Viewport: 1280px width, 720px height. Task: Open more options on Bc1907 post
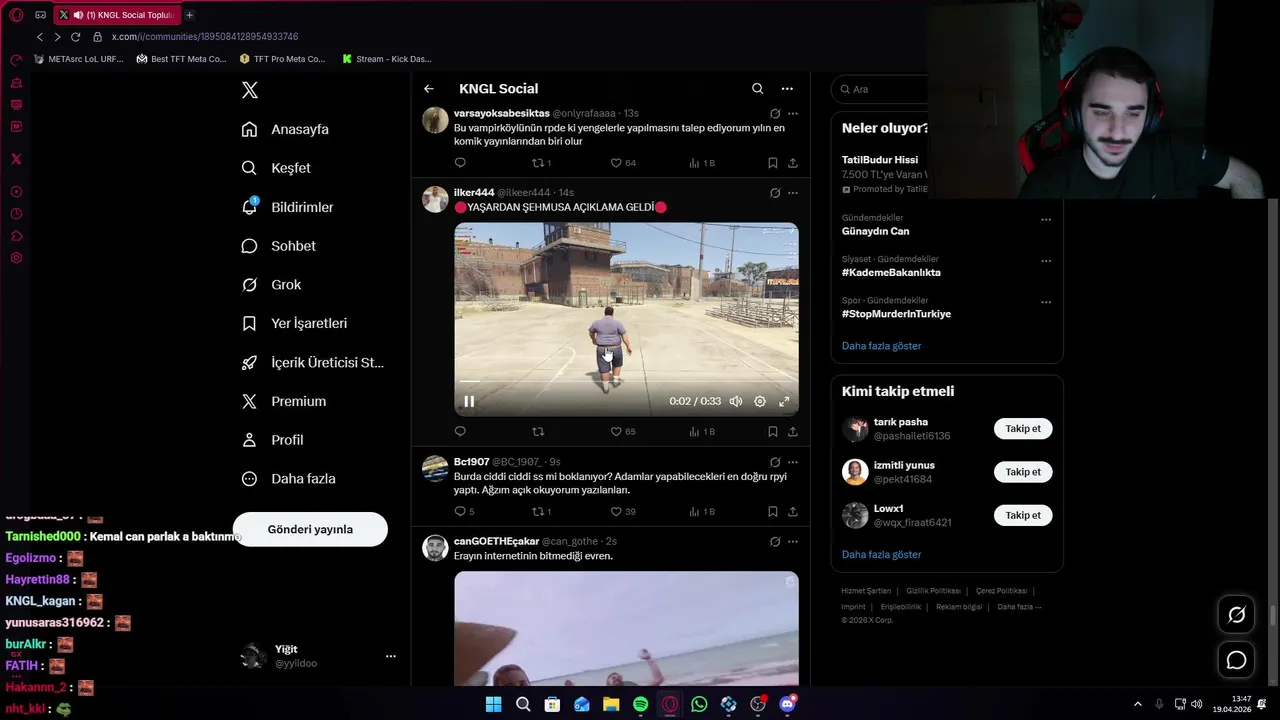tap(793, 462)
